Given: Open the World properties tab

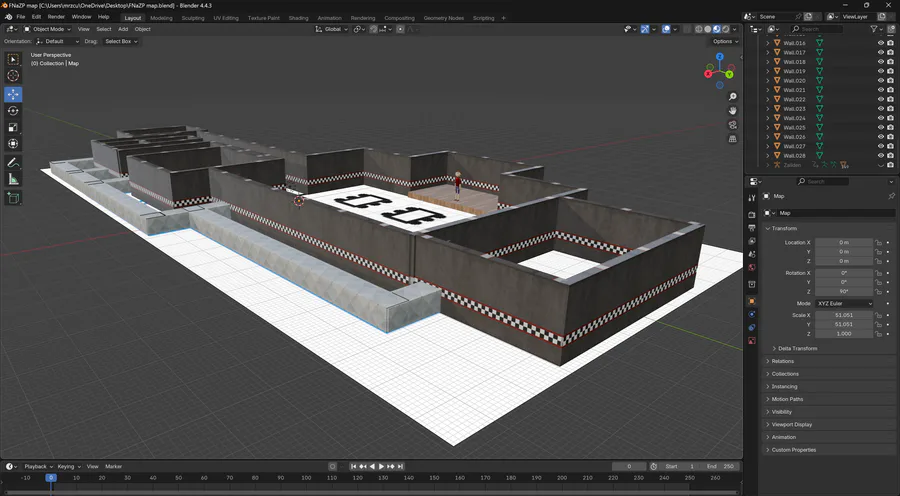Looking at the screenshot, I should (x=752, y=268).
